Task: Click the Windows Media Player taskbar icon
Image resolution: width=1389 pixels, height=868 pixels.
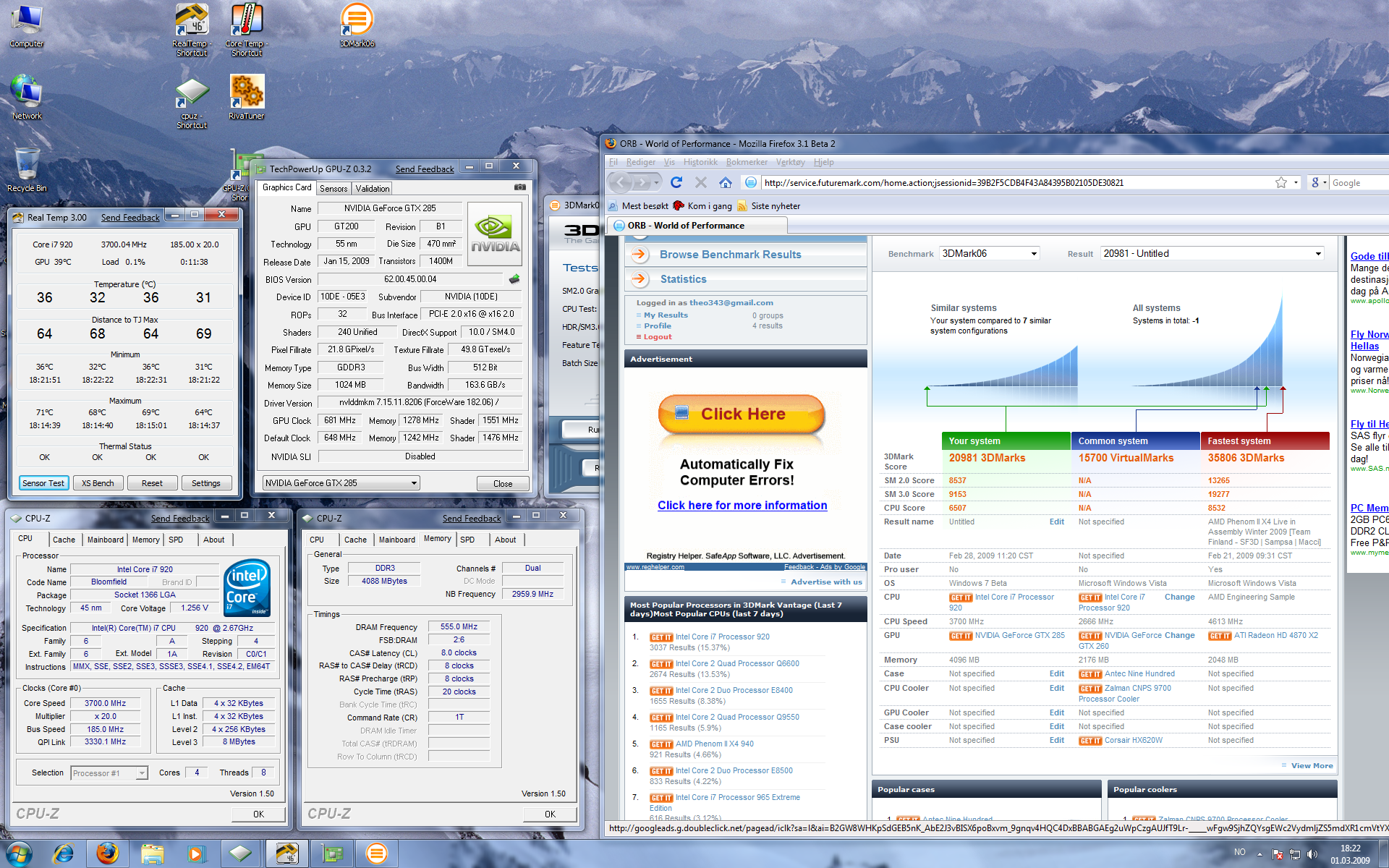Action: [196, 854]
